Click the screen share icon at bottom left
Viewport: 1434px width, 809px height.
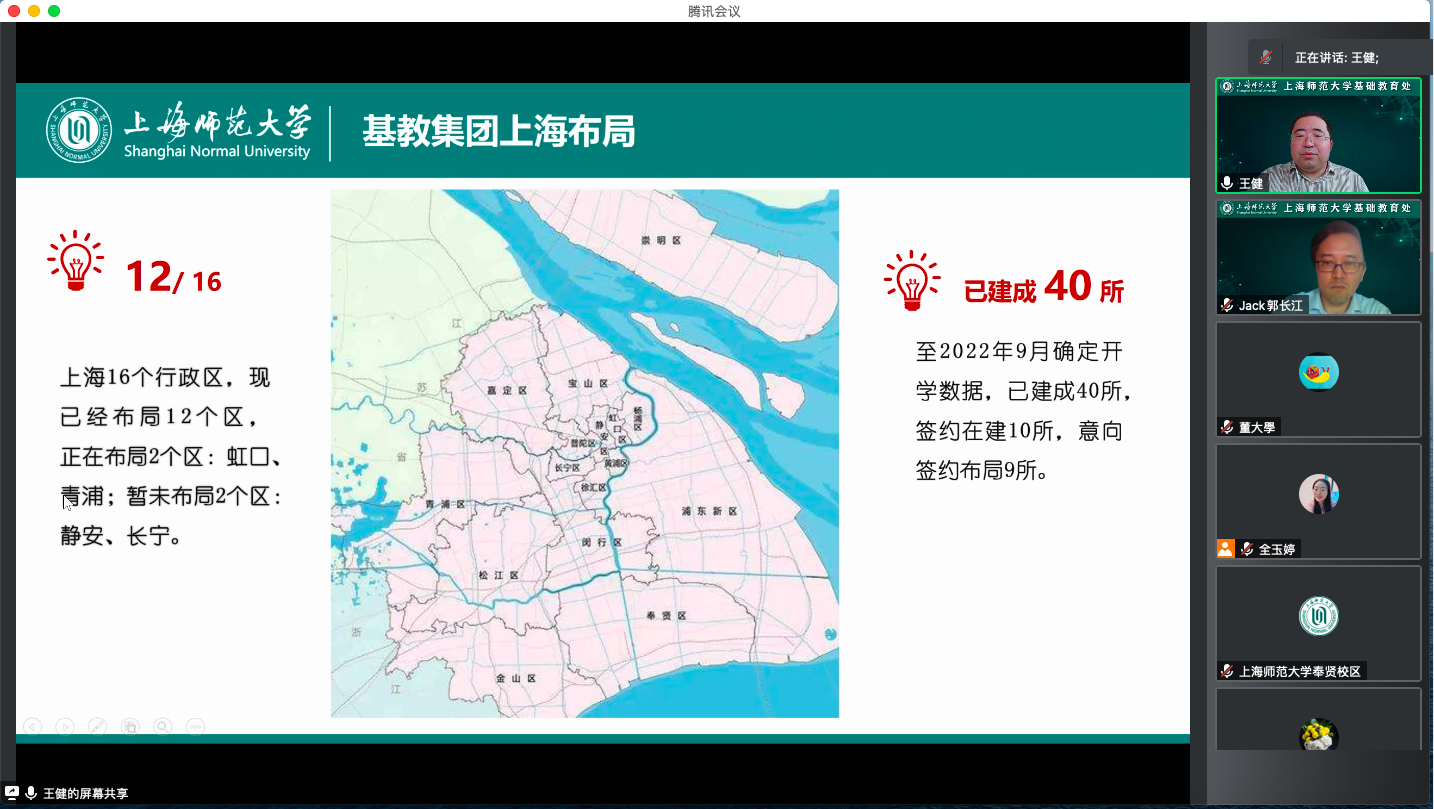[x=12, y=793]
